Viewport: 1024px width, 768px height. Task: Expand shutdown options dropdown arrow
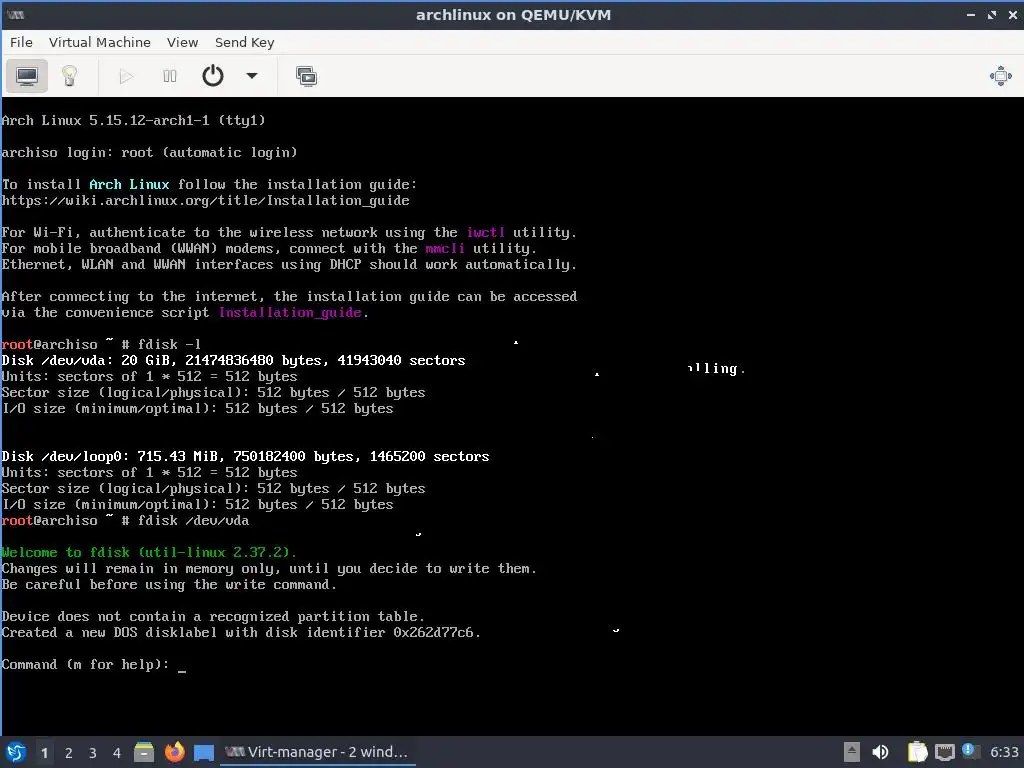(251, 76)
